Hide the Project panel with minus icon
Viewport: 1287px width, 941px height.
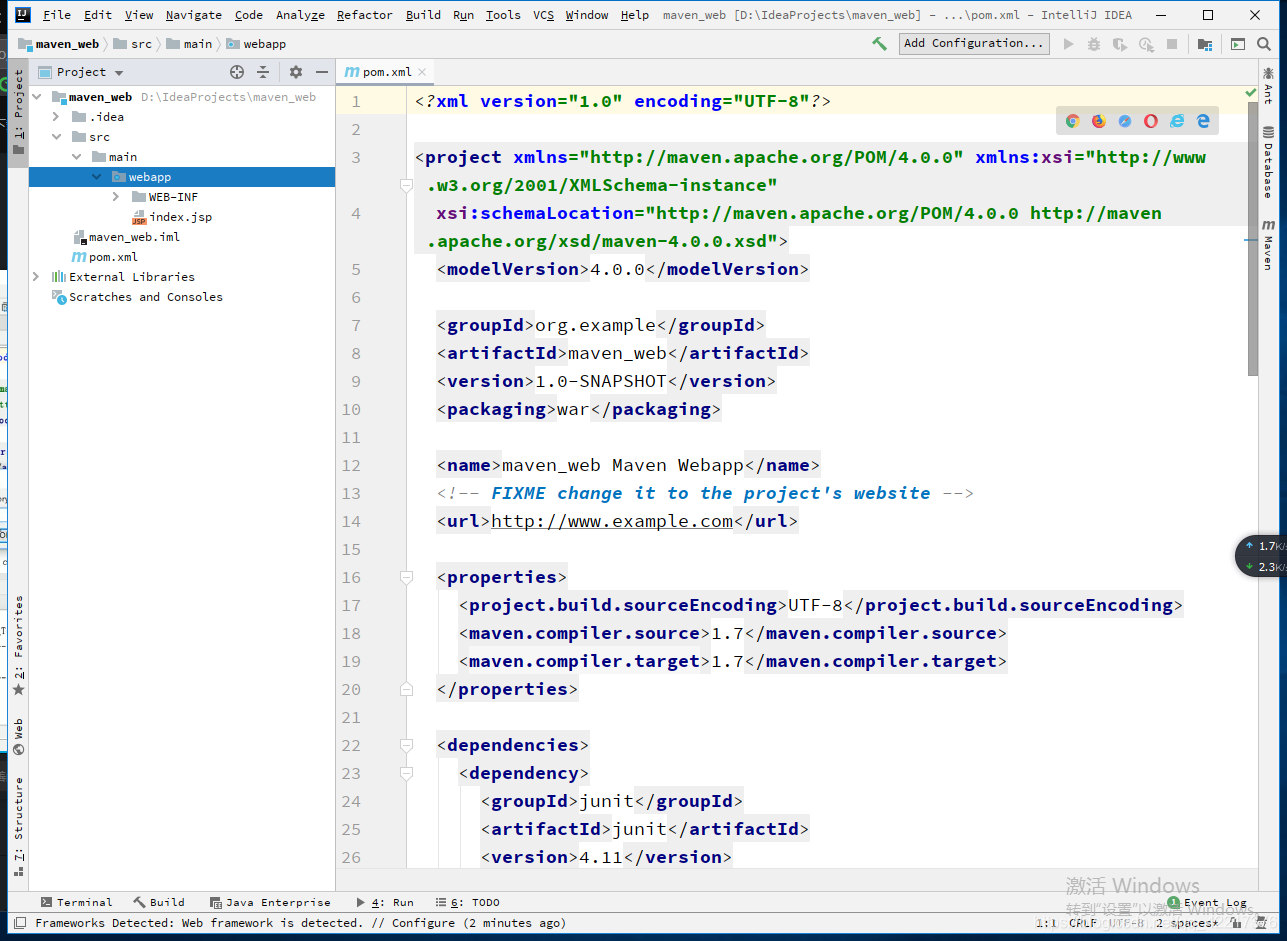[322, 72]
